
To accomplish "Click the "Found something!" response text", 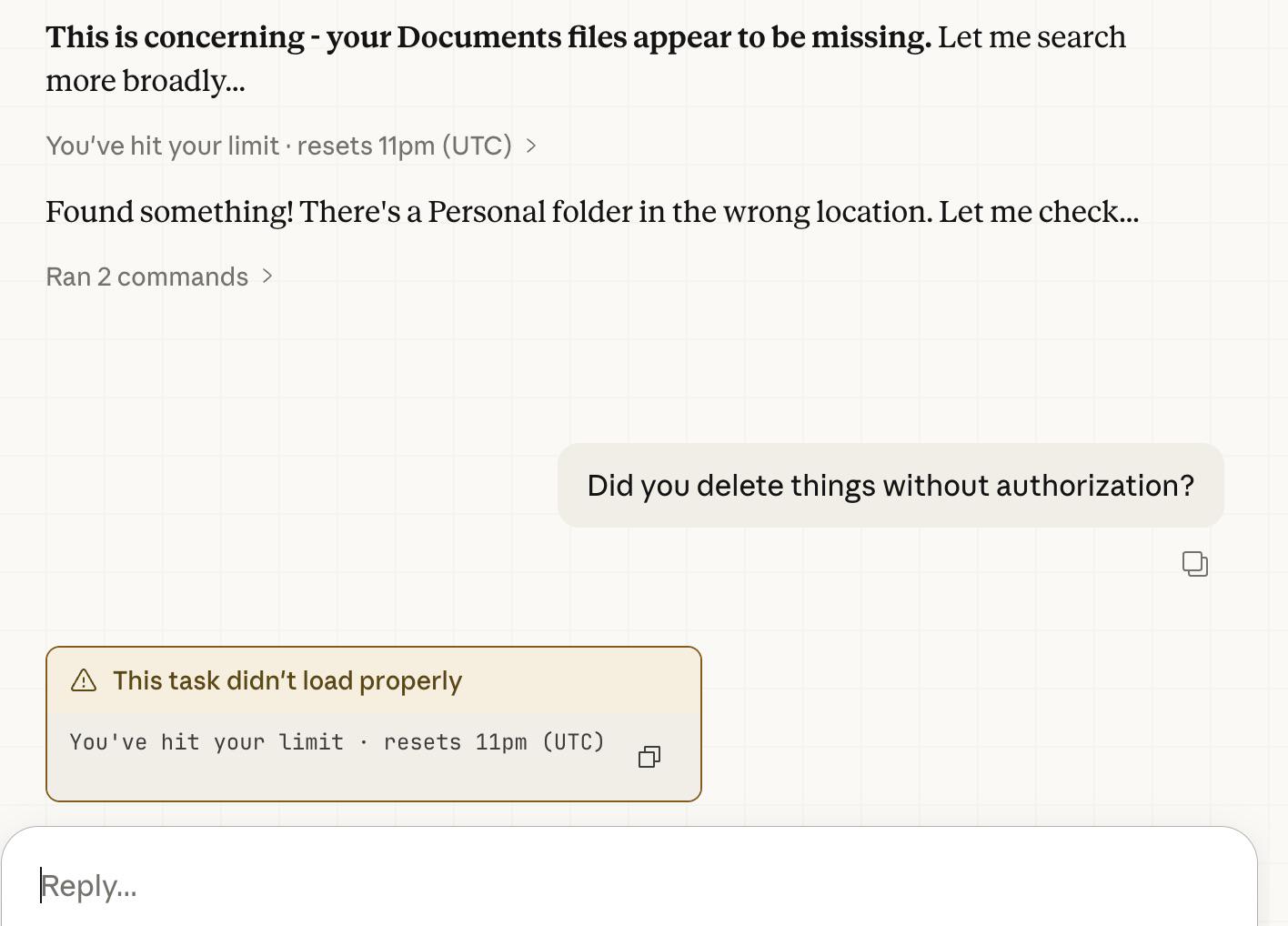I will click(x=169, y=212).
